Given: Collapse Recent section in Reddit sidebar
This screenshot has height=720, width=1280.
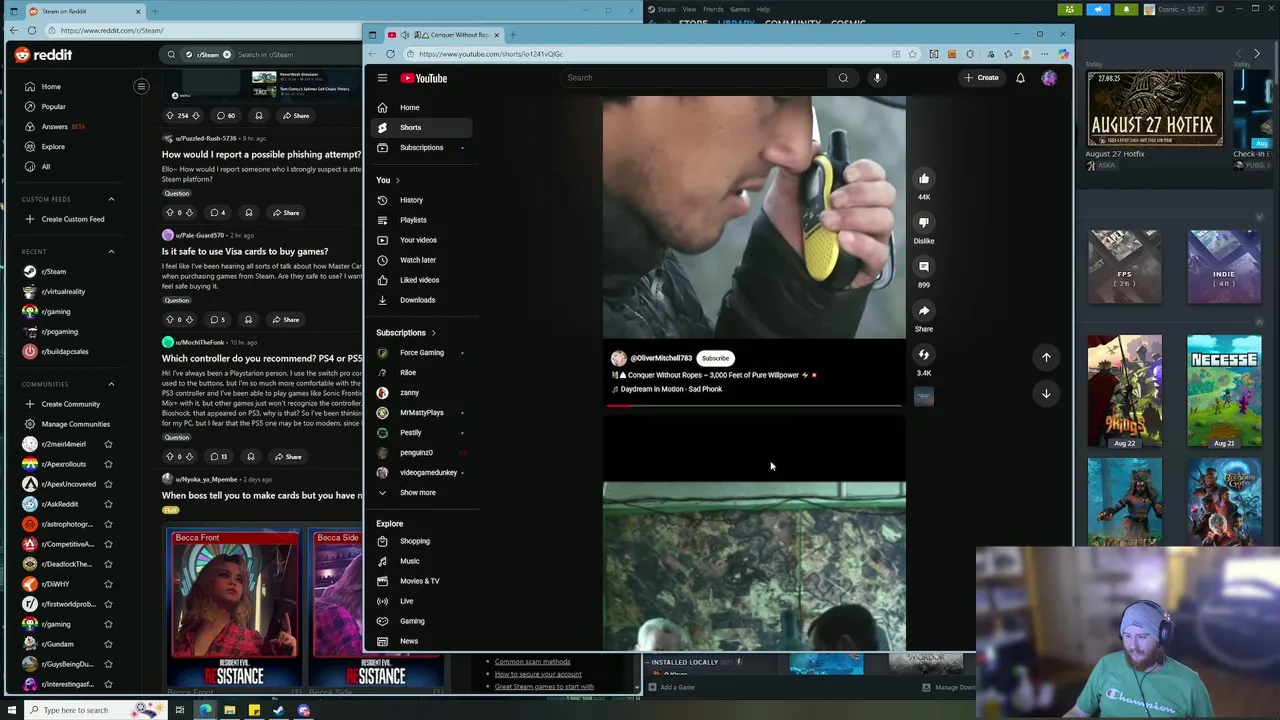Looking at the screenshot, I should pyautogui.click(x=111, y=251).
